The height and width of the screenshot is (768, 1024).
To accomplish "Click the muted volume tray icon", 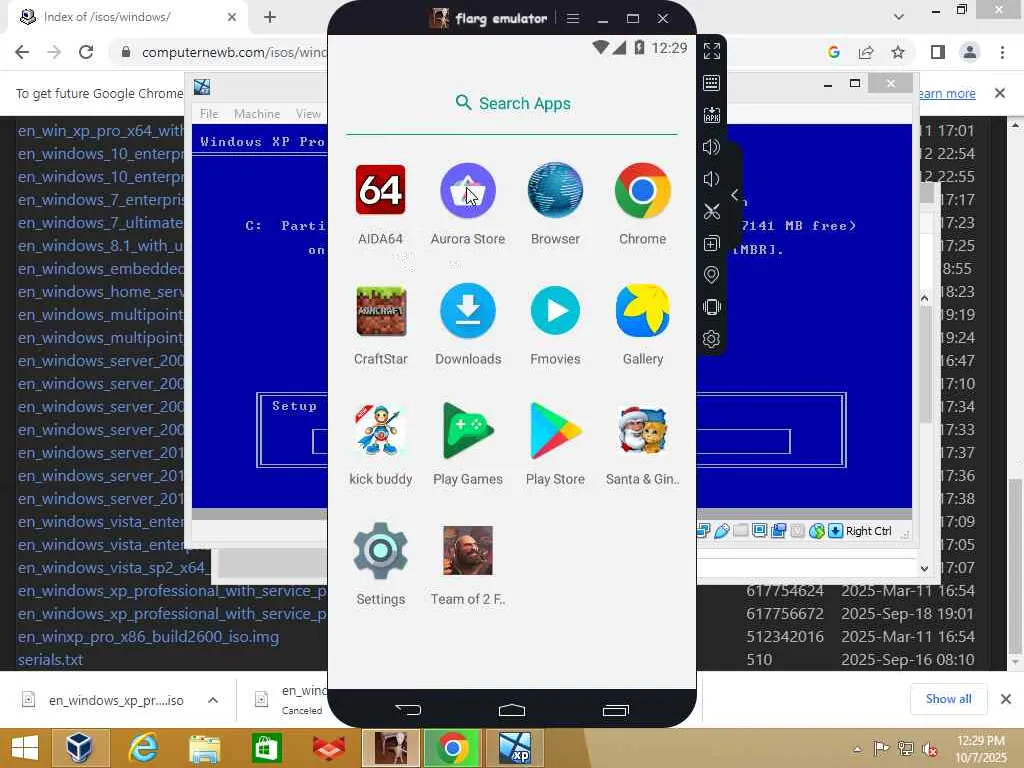I will click(x=929, y=749).
